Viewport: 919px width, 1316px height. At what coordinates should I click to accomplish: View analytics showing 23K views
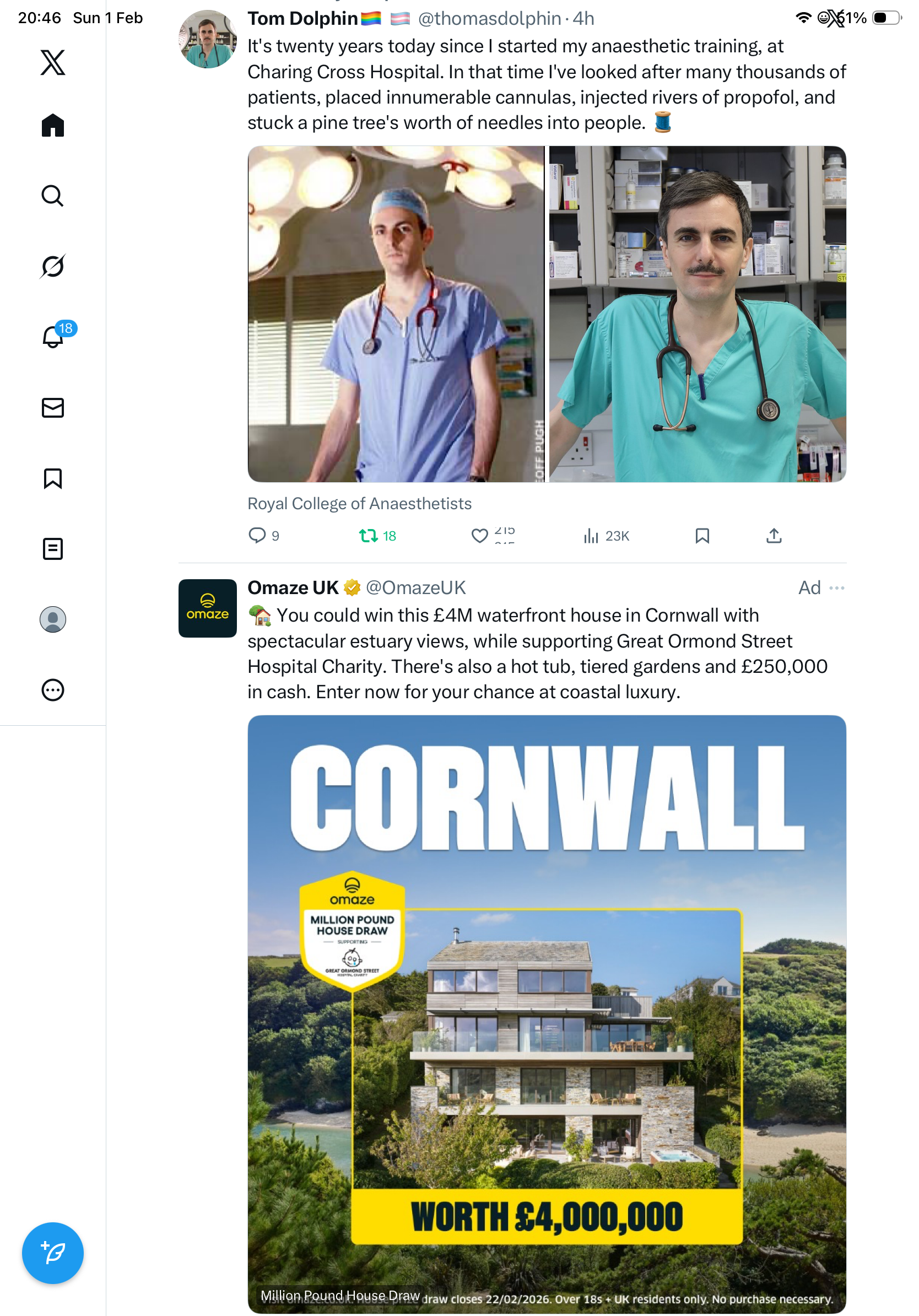pyautogui.click(x=606, y=536)
